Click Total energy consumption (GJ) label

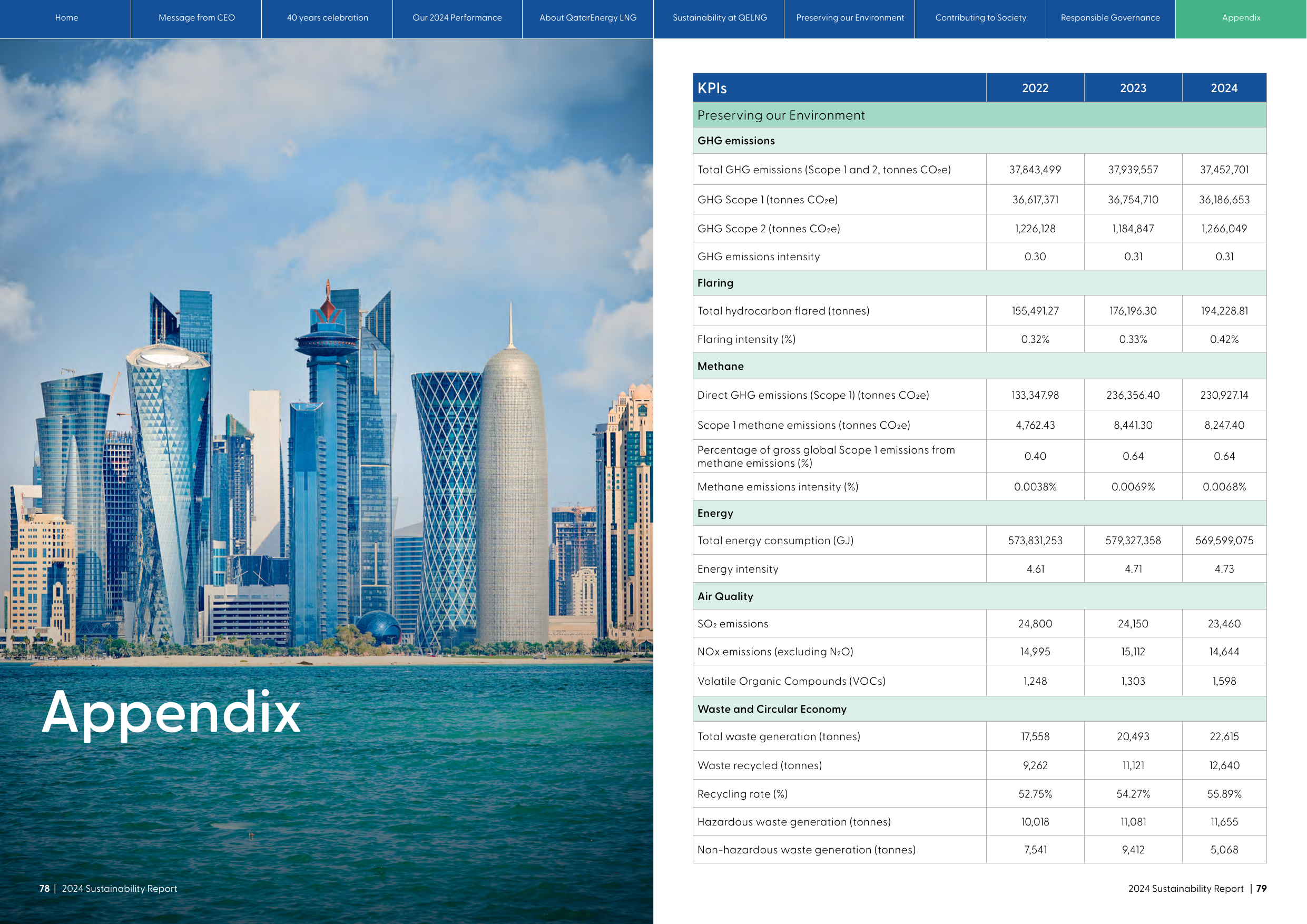pyautogui.click(x=775, y=540)
